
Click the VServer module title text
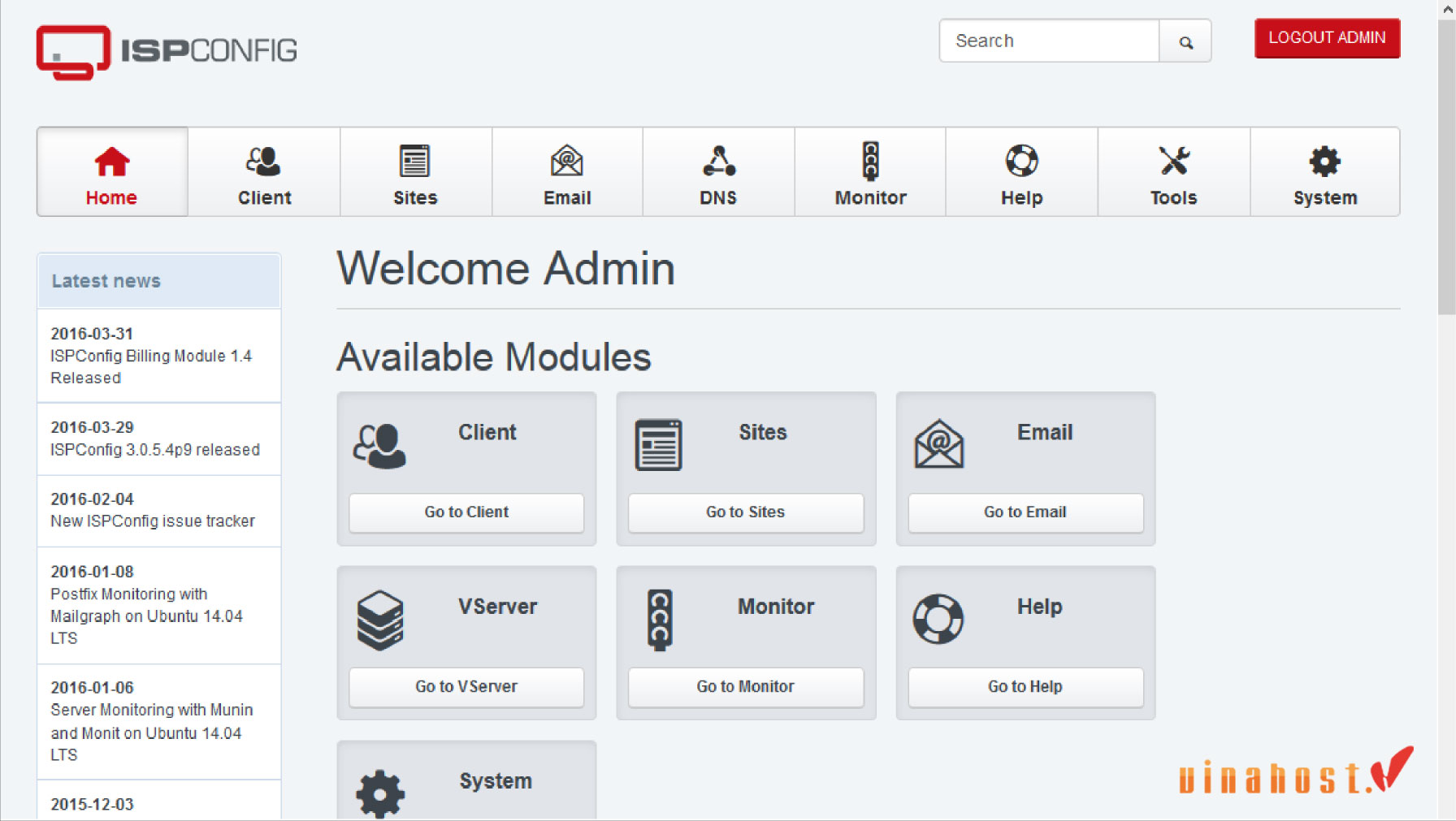497,607
